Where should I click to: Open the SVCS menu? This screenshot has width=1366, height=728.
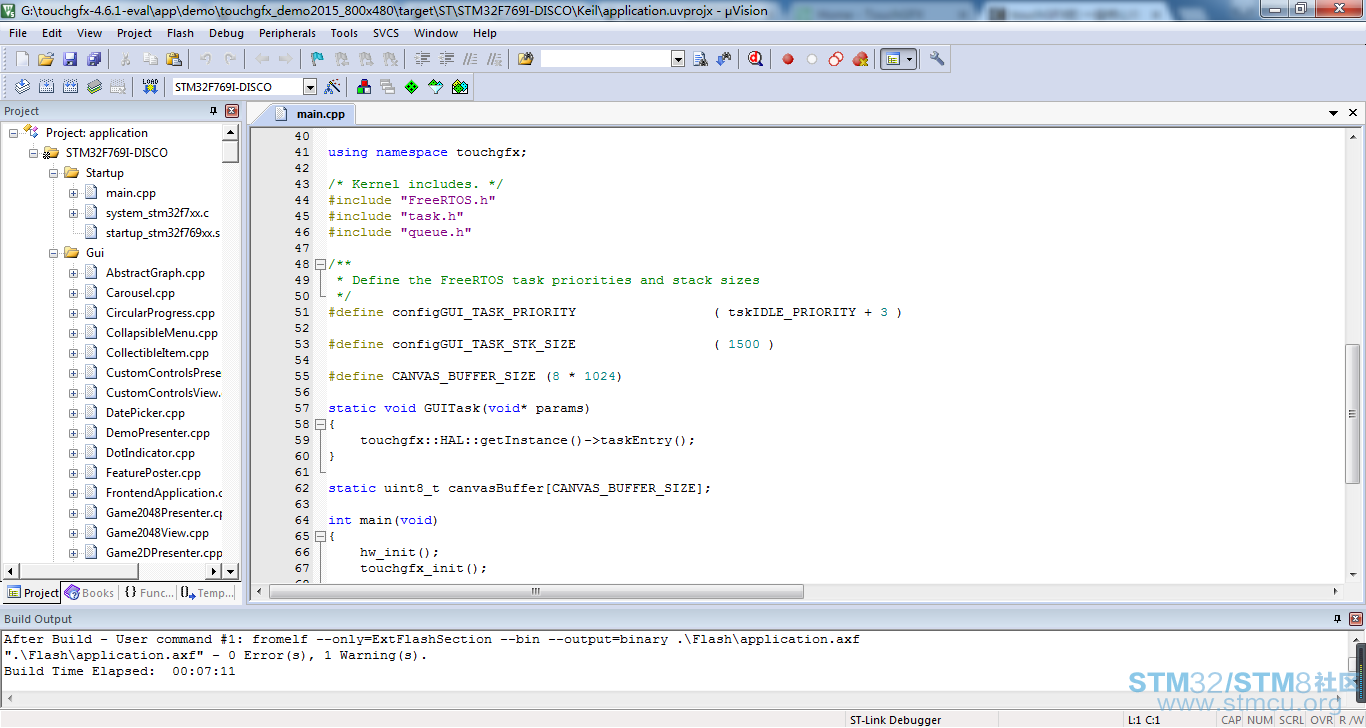(386, 33)
